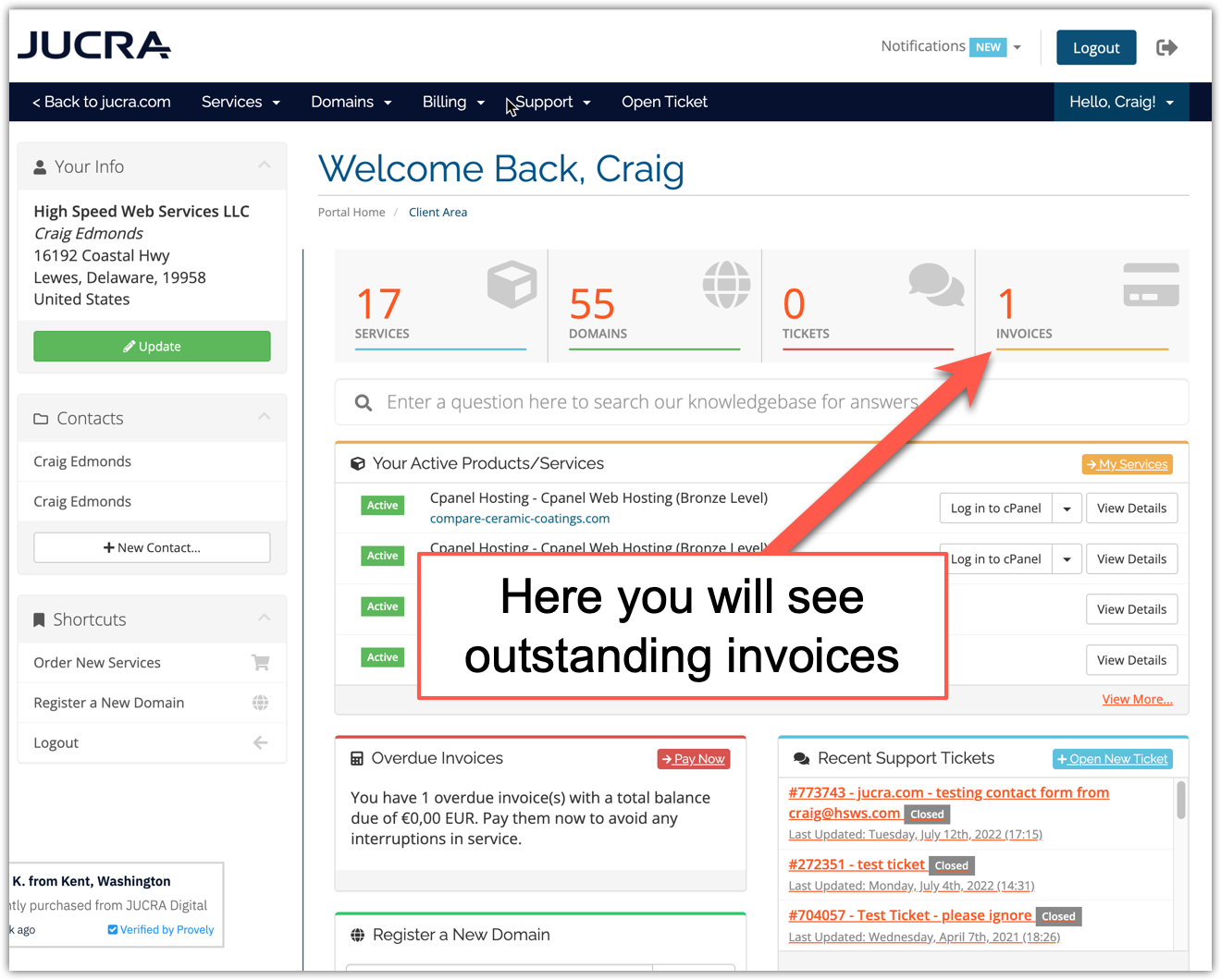Click the shopping cart icon for Order New Services
The height and width of the screenshot is (980, 1221).
[260, 663]
